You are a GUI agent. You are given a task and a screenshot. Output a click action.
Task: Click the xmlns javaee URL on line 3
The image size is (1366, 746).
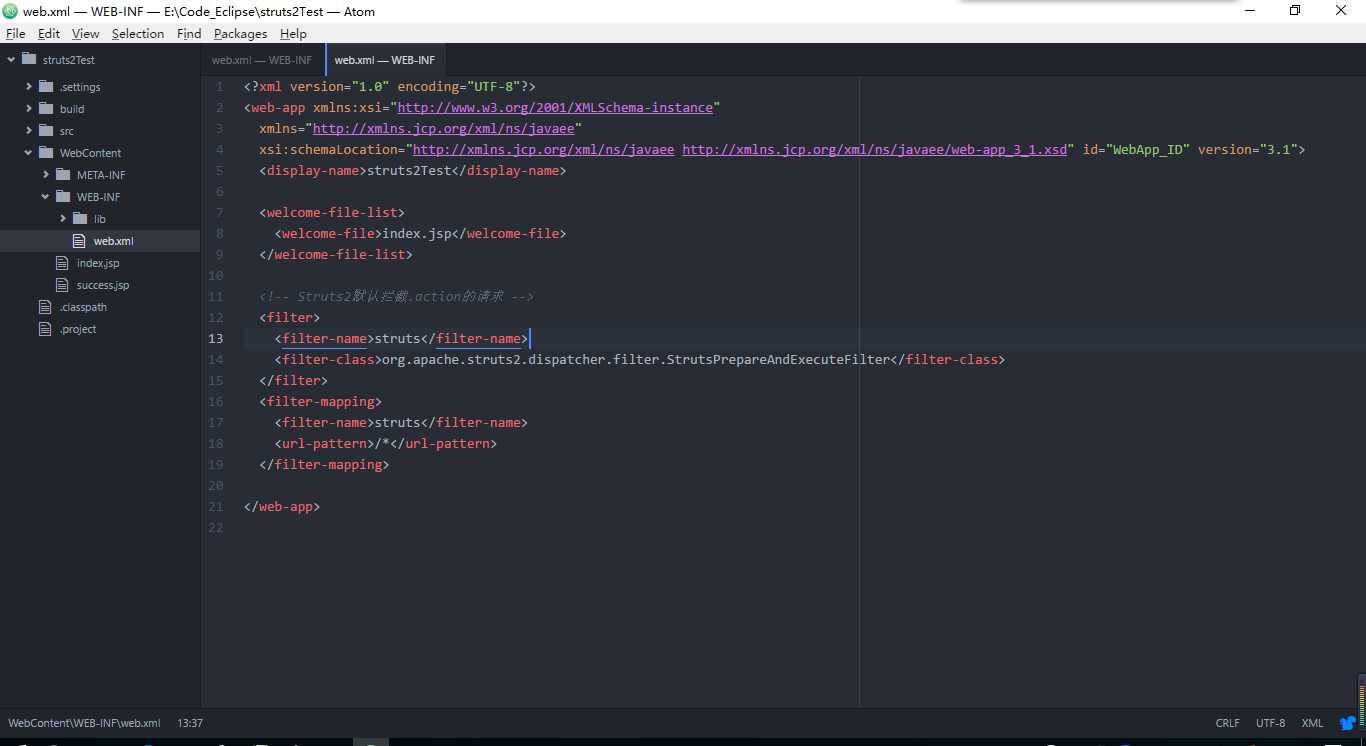pos(443,128)
